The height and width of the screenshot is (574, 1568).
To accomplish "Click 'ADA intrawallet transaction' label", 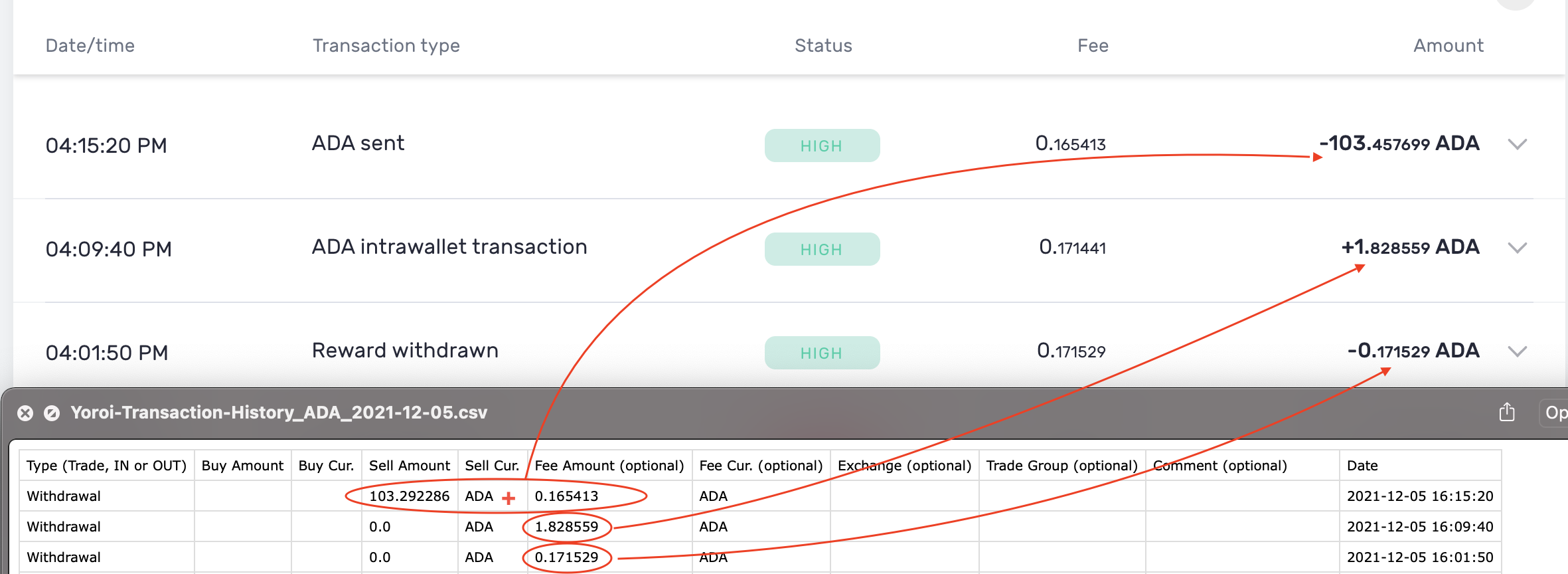I will point(449,247).
